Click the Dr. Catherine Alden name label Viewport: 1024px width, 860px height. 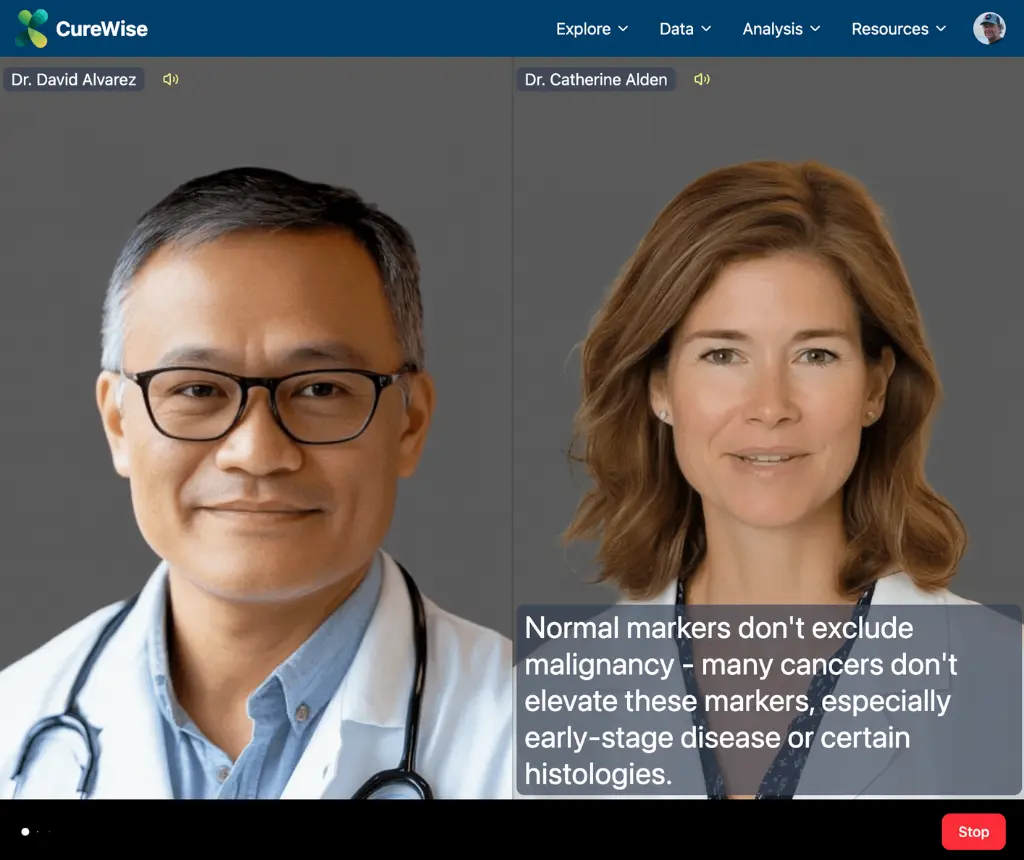click(x=596, y=80)
